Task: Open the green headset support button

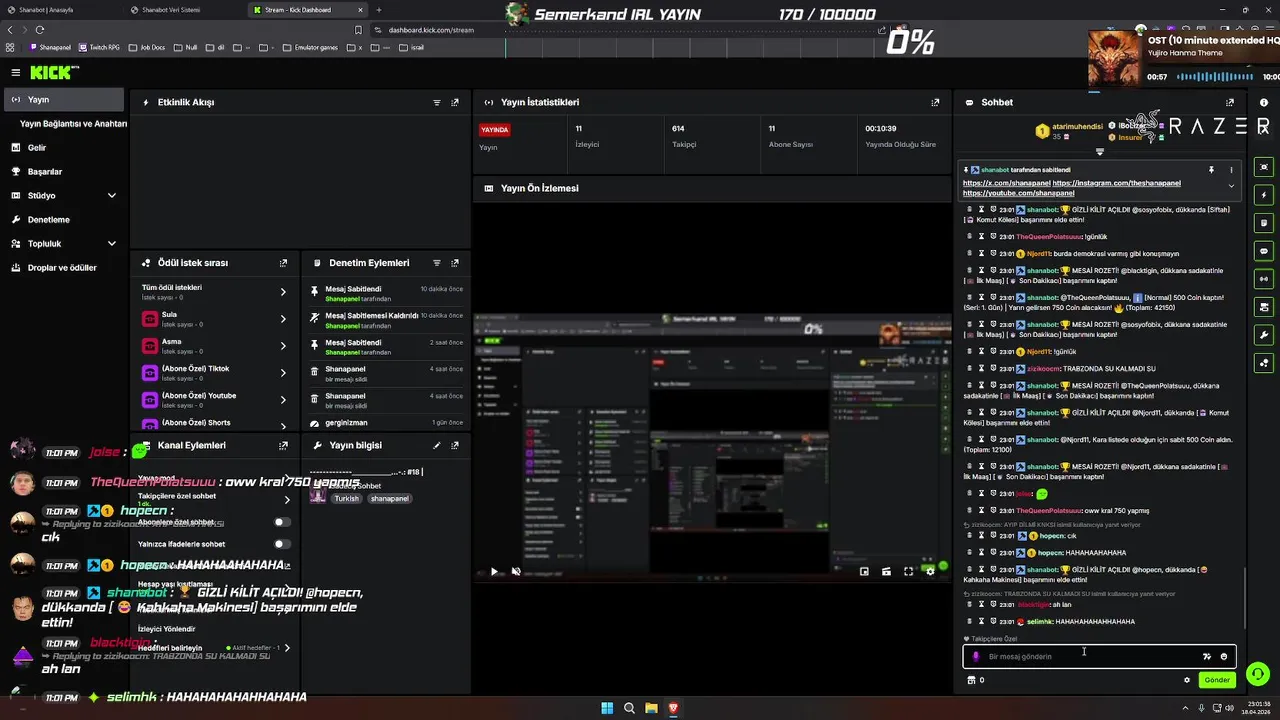Action: 1258,674
